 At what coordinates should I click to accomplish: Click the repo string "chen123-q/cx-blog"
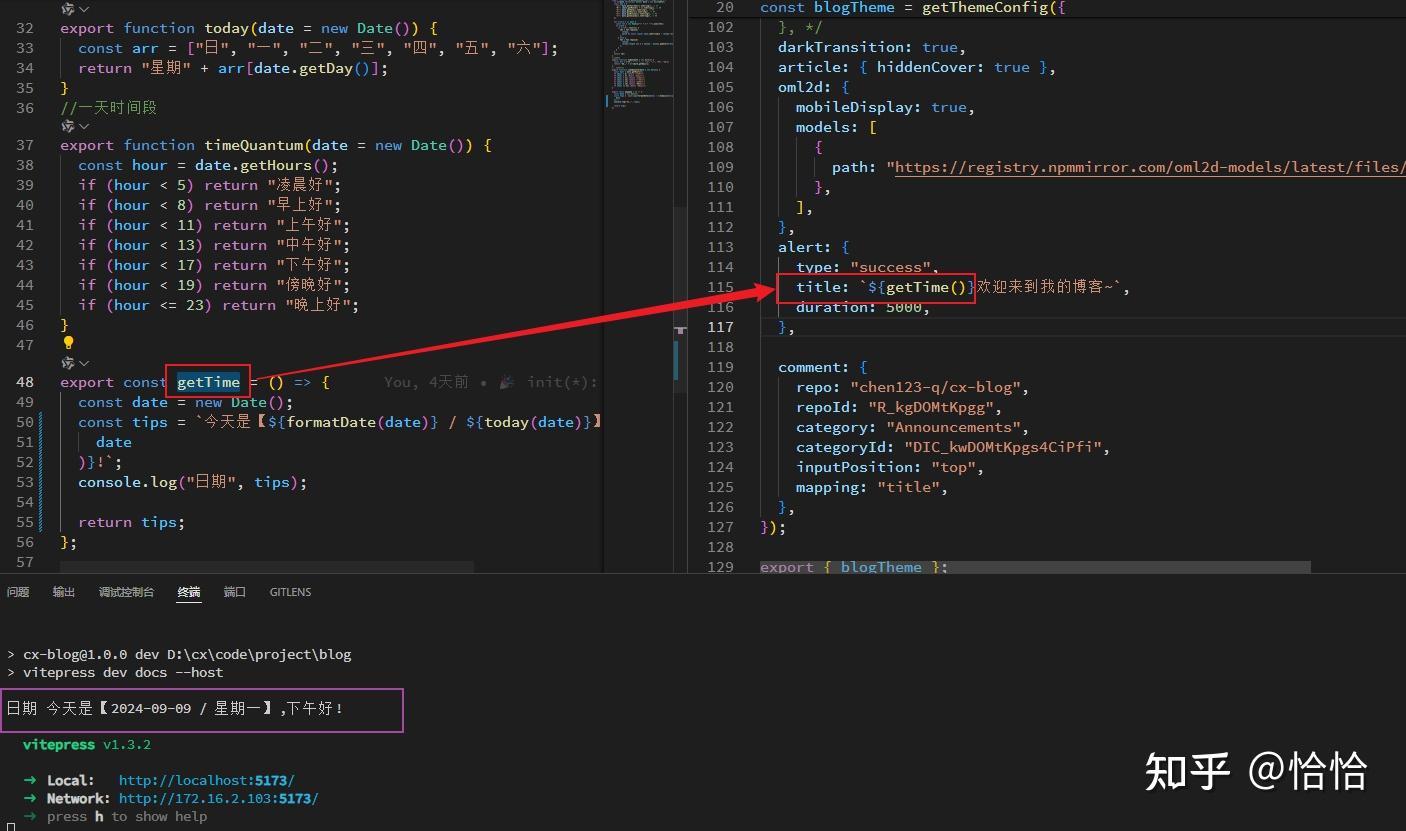tap(935, 387)
